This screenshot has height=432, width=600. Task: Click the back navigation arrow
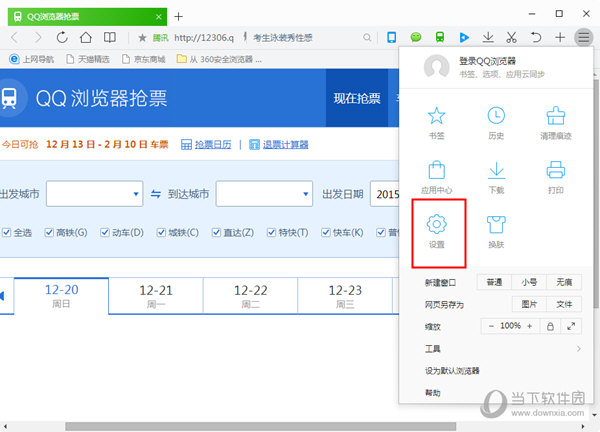click(15, 37)
